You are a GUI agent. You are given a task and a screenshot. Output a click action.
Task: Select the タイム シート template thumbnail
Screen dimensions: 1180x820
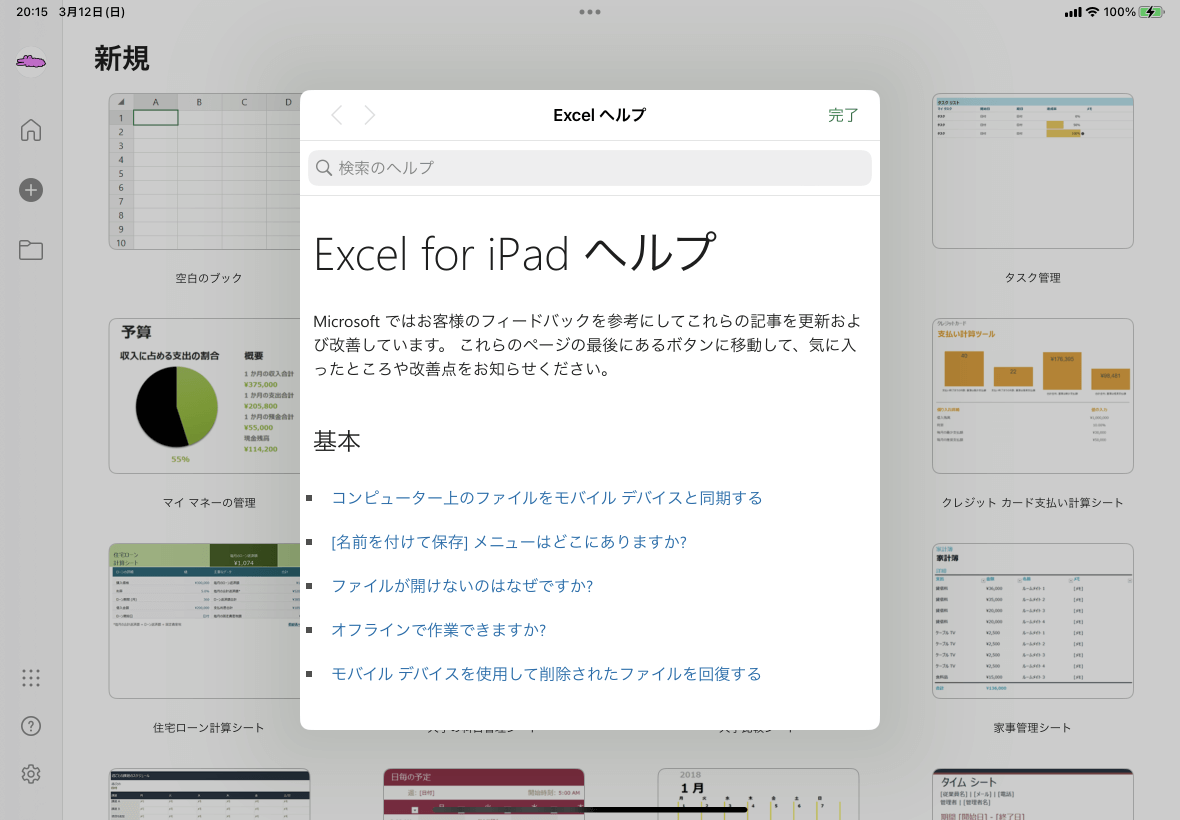pos(1032,794)
